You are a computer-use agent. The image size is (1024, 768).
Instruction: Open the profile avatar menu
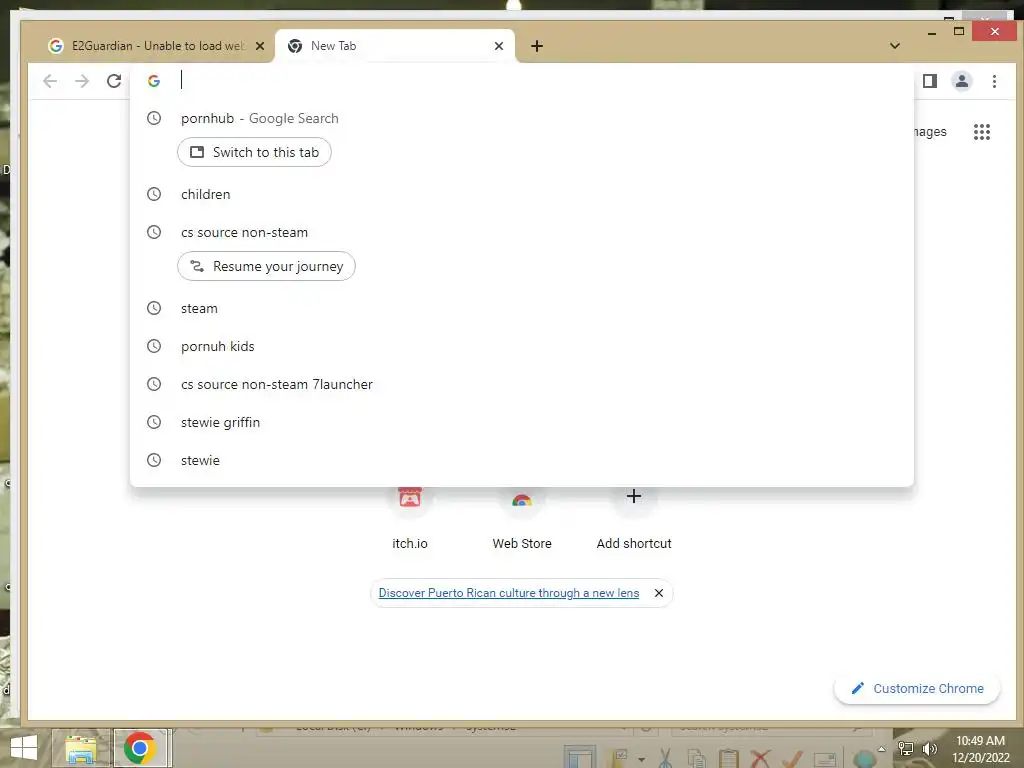962,81
